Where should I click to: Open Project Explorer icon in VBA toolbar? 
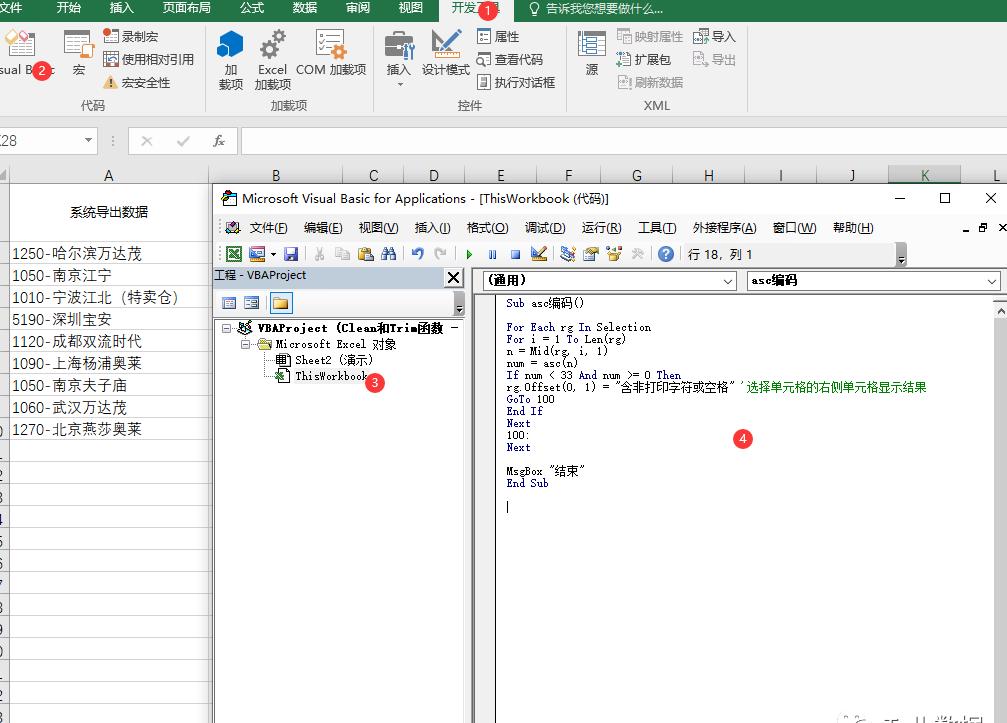pyautogui.click(x=567, y=254)
